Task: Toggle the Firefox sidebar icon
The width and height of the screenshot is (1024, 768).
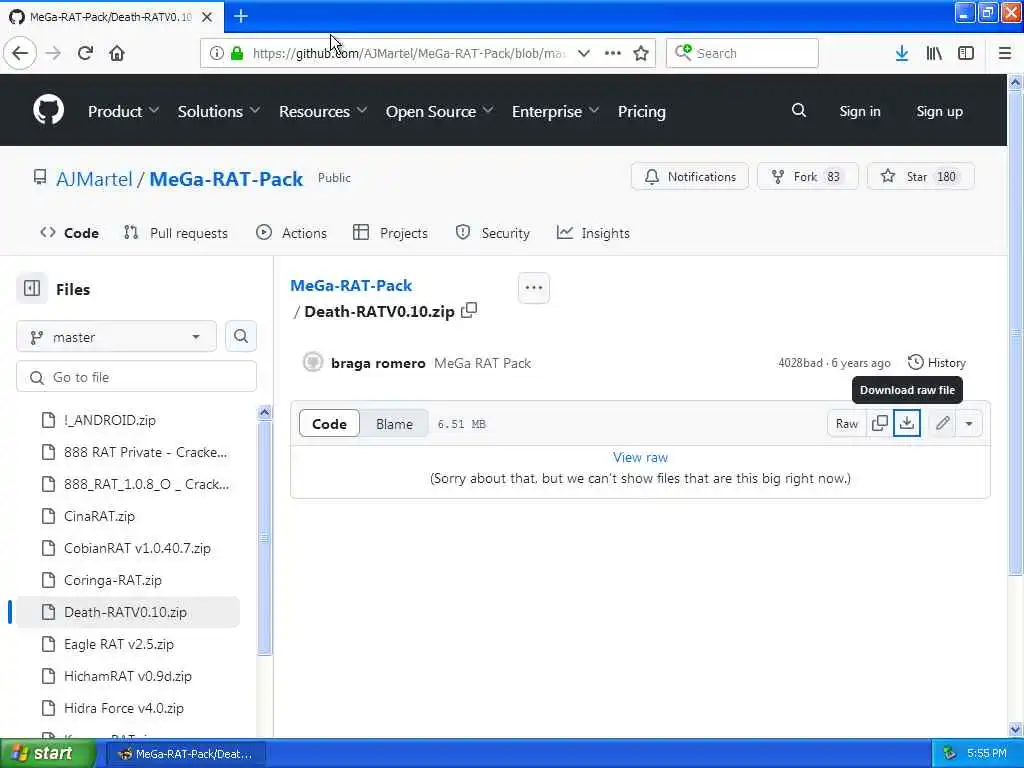Action: (965, 53)
